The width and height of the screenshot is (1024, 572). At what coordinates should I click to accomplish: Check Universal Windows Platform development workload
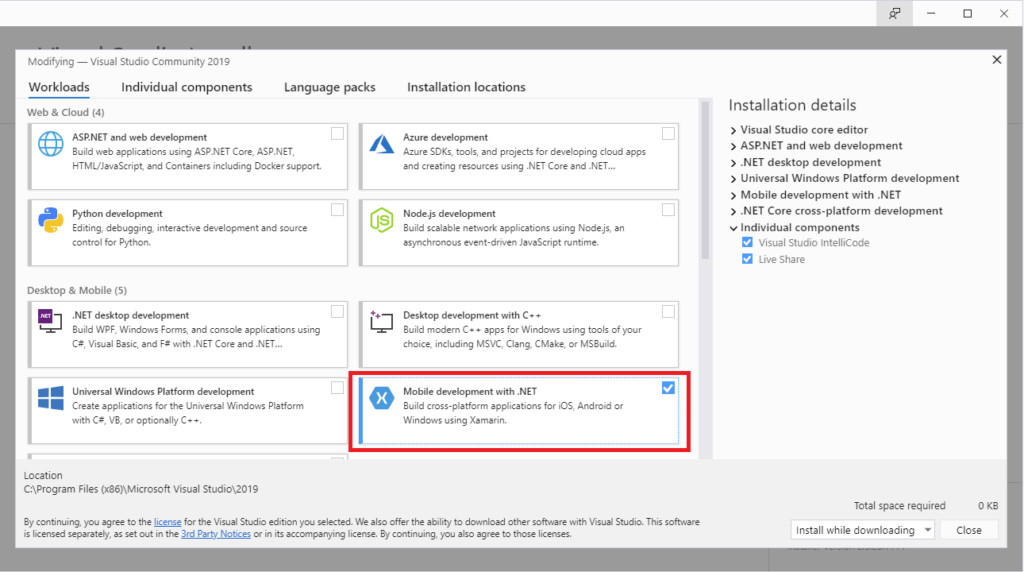click(x=337, y=388)
